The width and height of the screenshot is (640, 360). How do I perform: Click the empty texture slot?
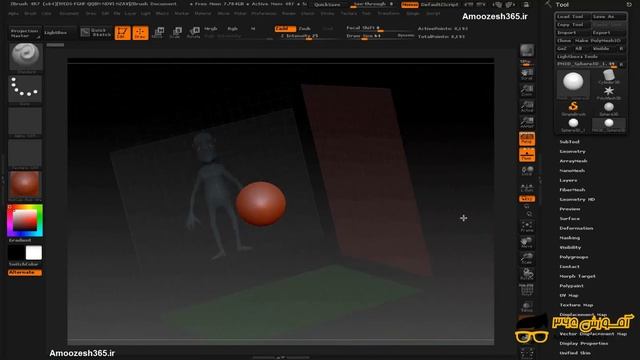(25, 153)
